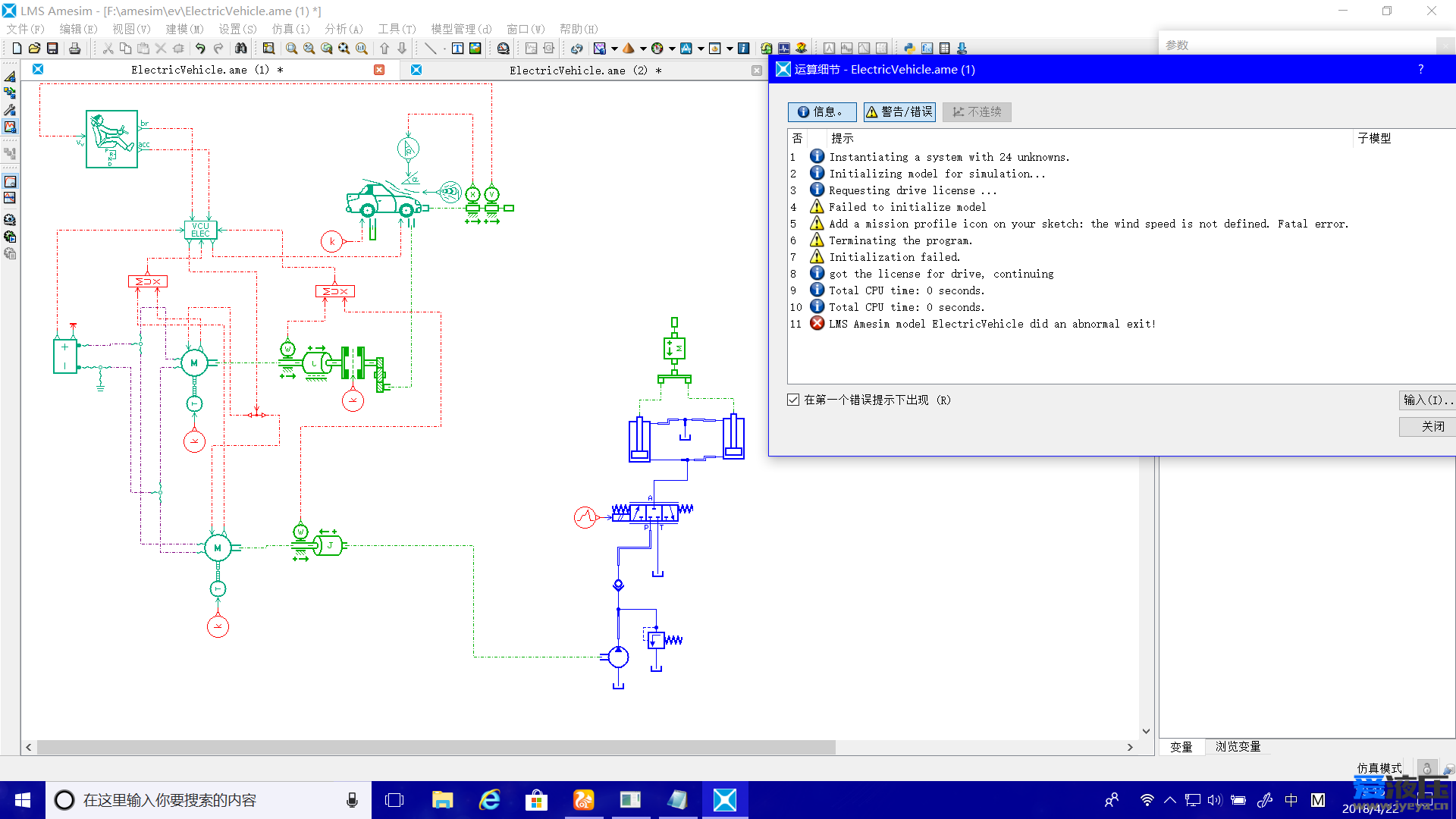
Task: Open run parameters gear icon
Action: point(10,220)
